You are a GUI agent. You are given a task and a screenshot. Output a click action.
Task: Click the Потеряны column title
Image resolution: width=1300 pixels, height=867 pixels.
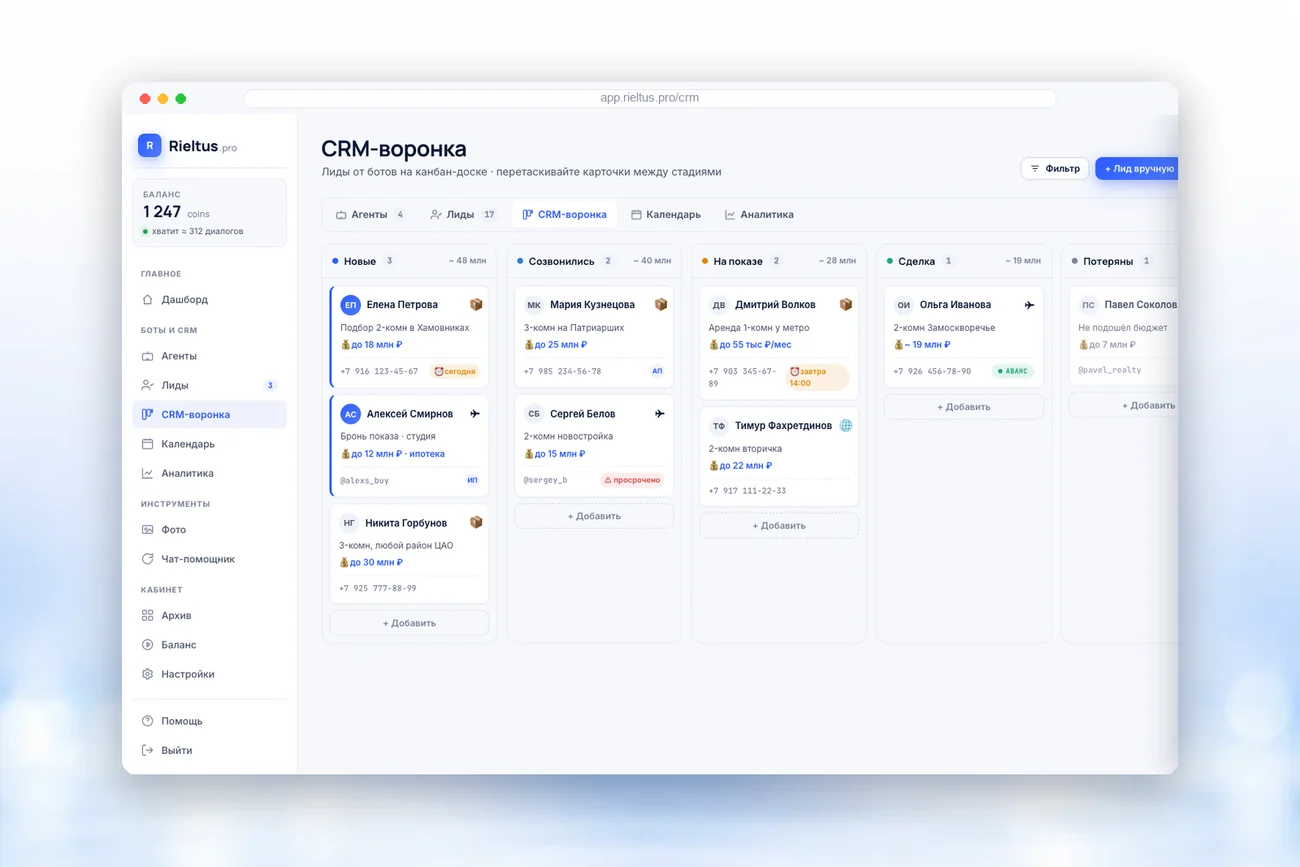point(1108,261)
